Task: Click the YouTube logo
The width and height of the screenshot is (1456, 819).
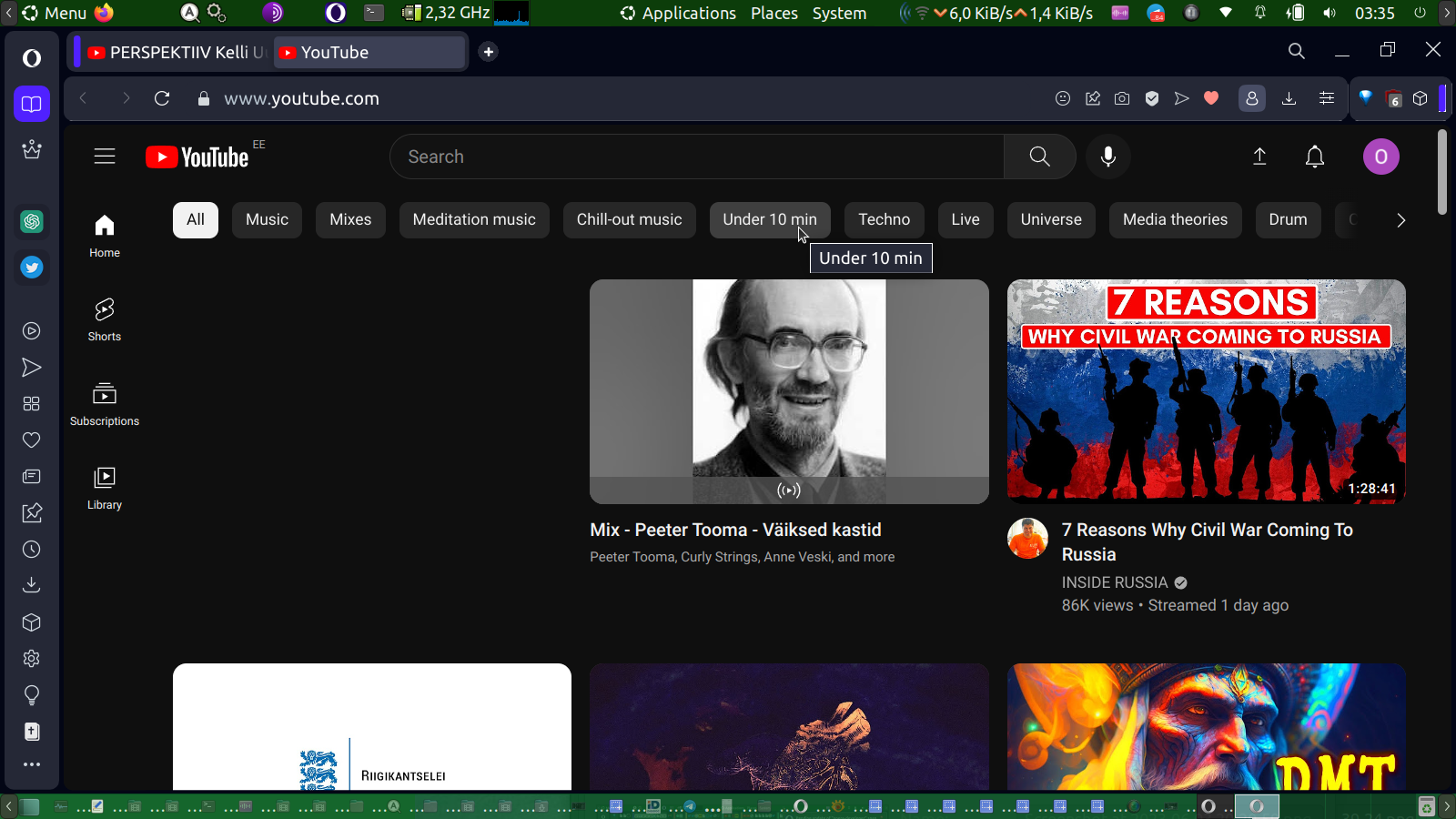Action: (197, 157)
